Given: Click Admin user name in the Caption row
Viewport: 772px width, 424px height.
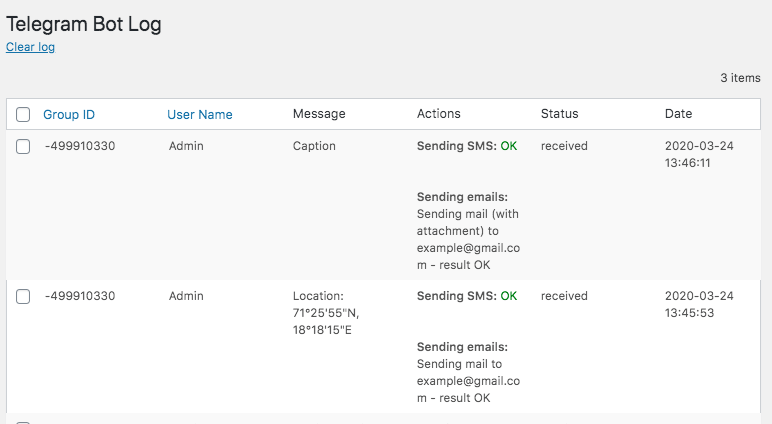Looking at the screenshot, I should (x=186, y=146).
